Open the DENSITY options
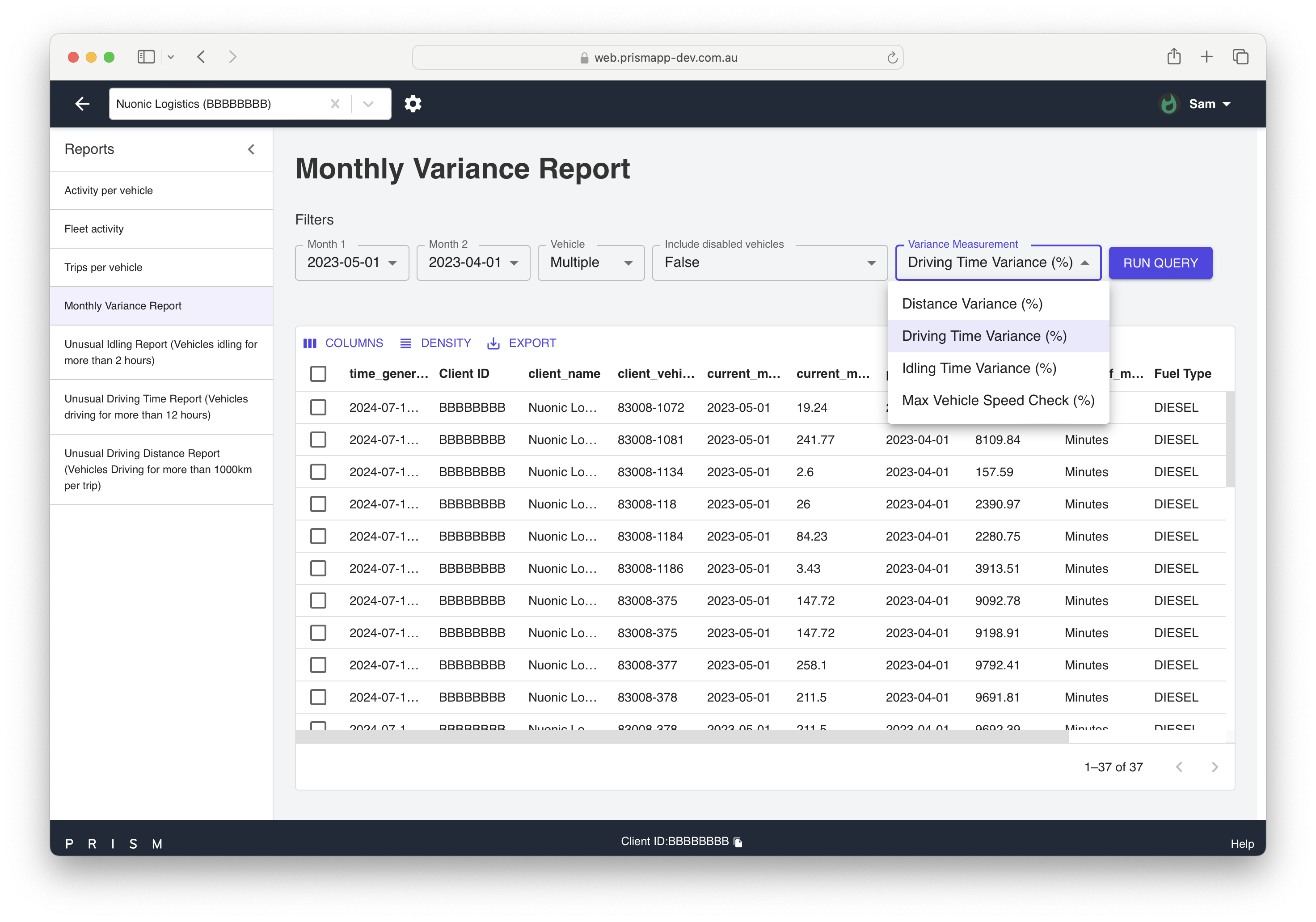Screen dimensions: 1316x922 435,343
